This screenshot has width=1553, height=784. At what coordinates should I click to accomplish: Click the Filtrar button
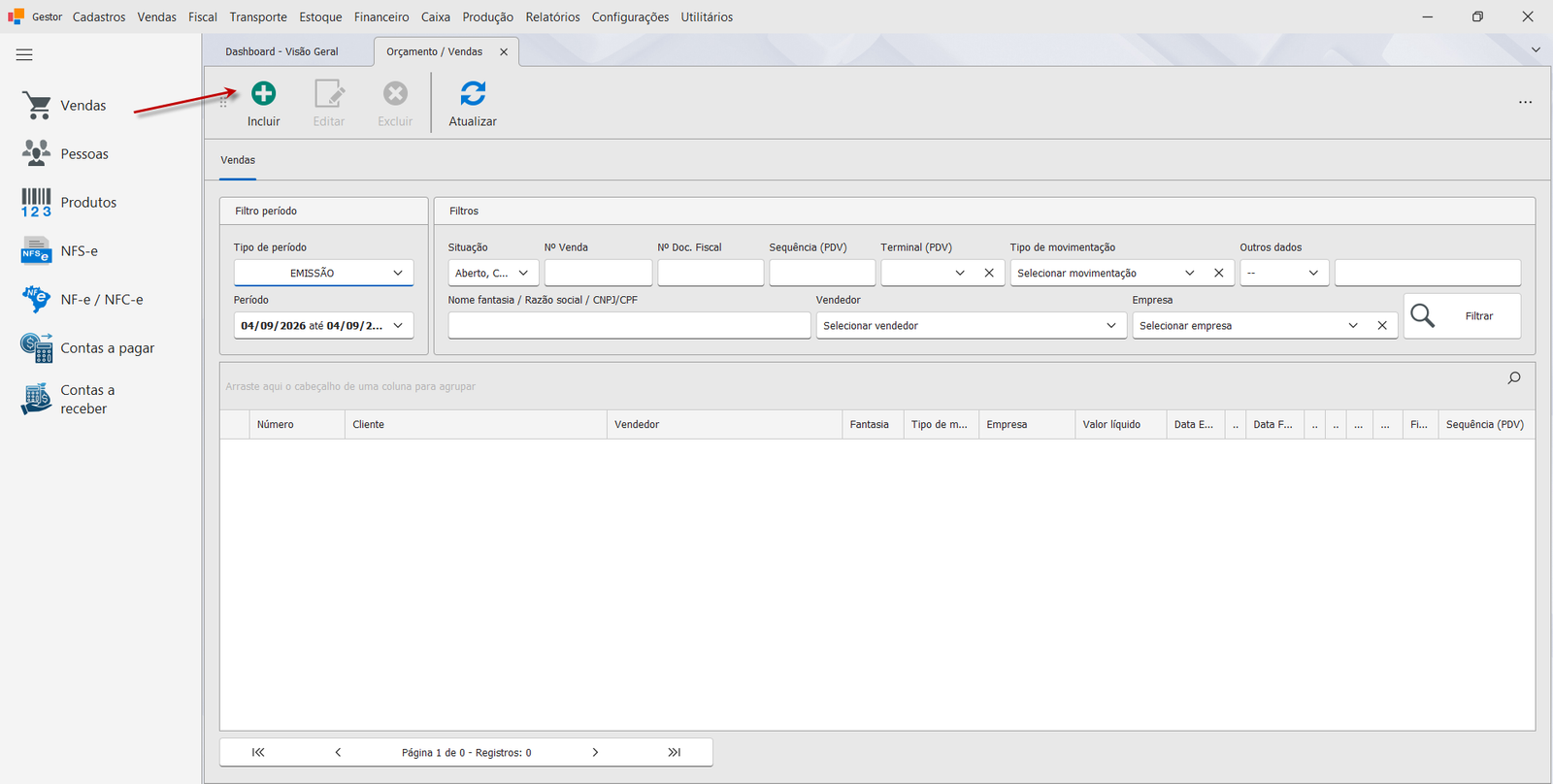point(1462,315)
